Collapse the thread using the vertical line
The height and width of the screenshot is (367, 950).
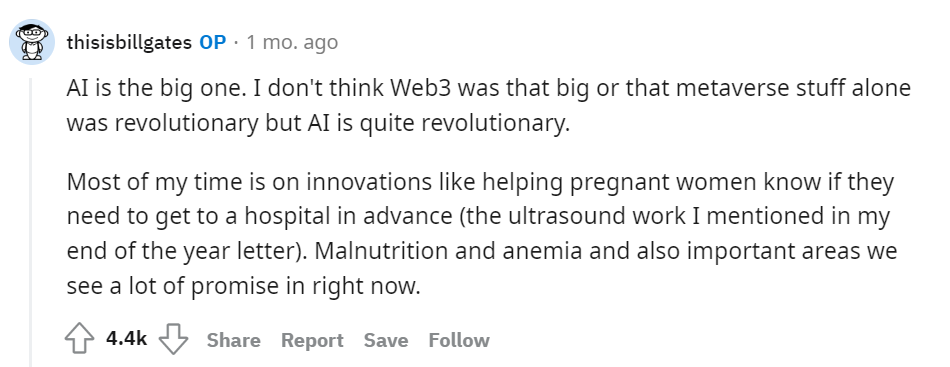click(x=31, y=222)
